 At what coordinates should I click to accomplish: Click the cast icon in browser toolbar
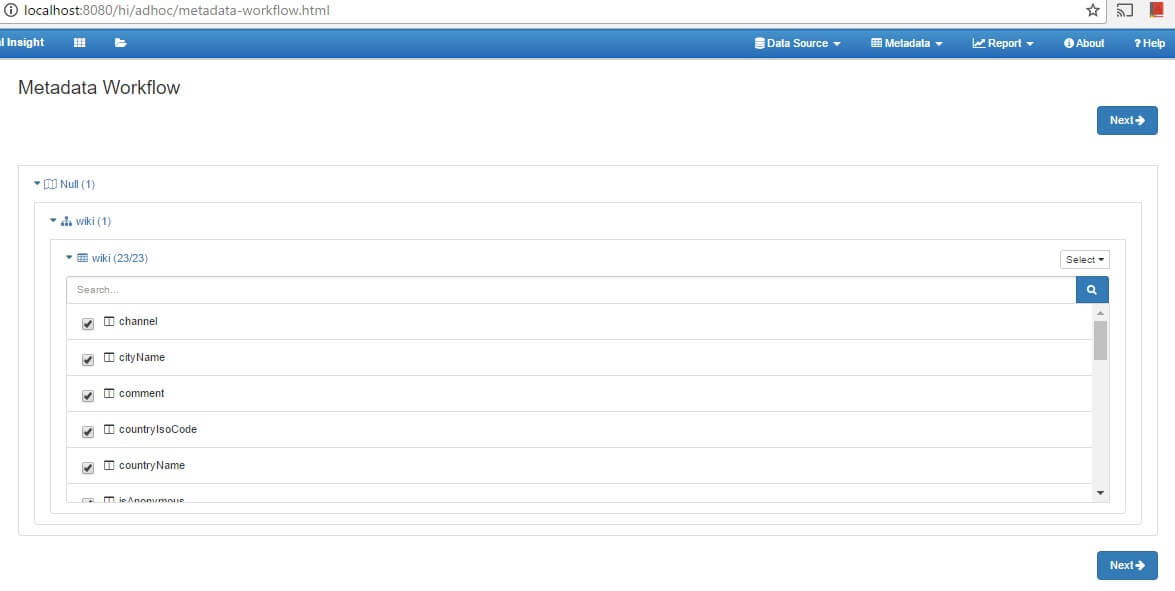[1124, 10]
